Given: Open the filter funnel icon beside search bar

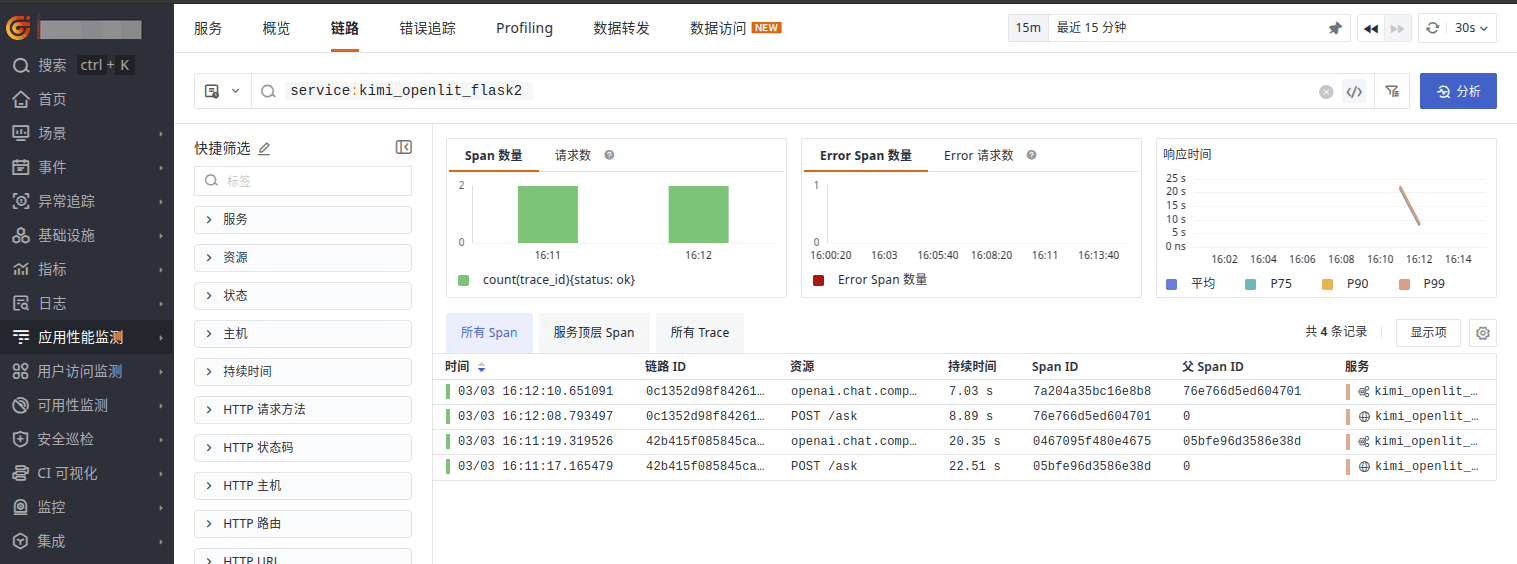Looking at the screenshot, I should point(1392,91).
